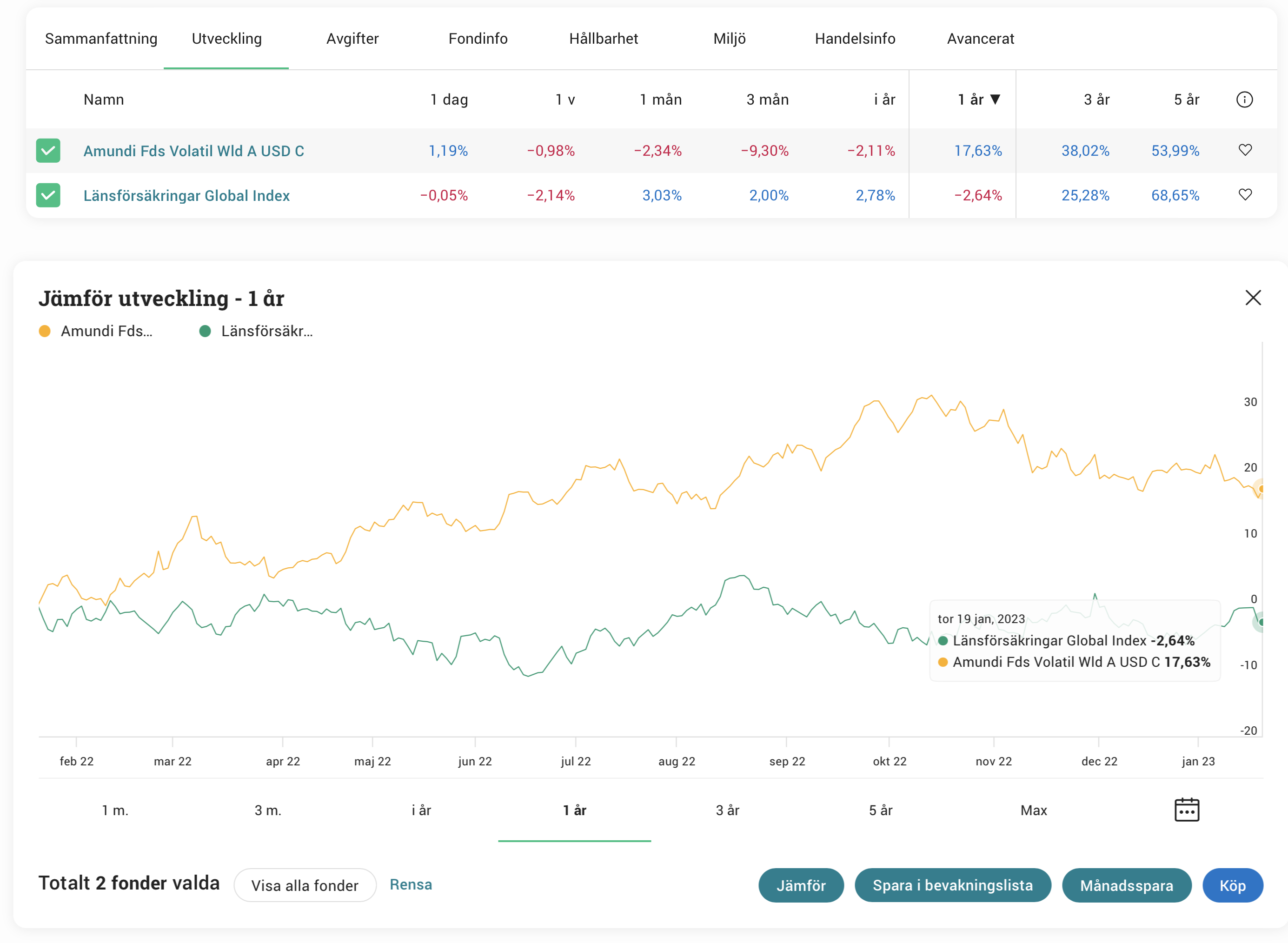Click the info icon in table header
This screenshot has height=943, width=1288.
(1244, 100)
